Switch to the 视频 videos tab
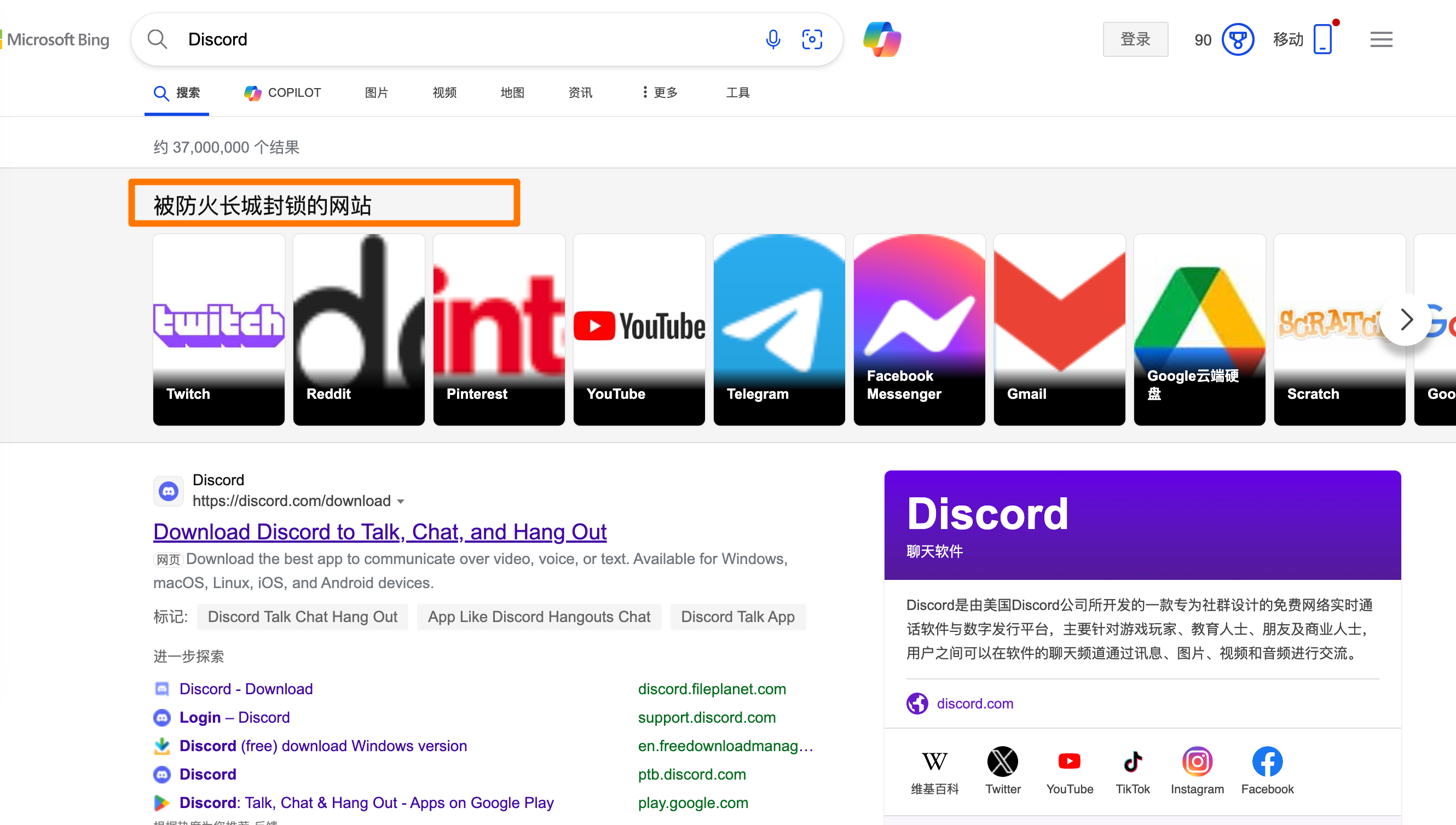1456x825 pixels. click(x=444, y=92)
